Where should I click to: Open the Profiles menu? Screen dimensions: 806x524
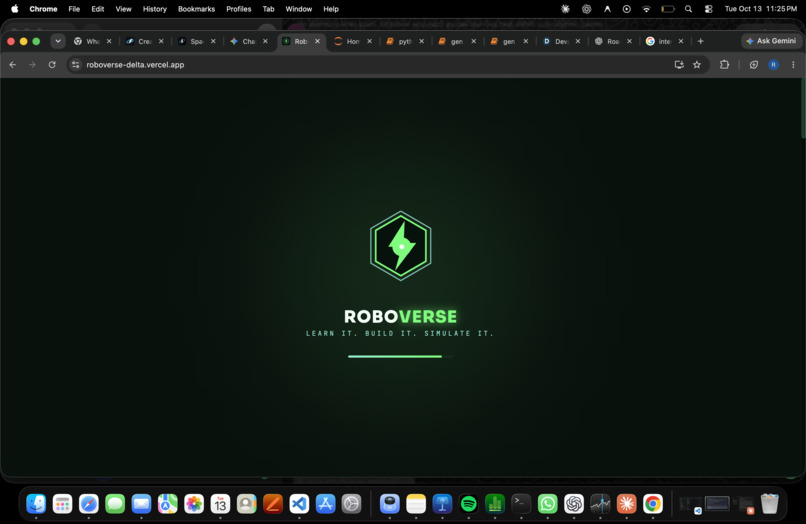tap(239, 9)
